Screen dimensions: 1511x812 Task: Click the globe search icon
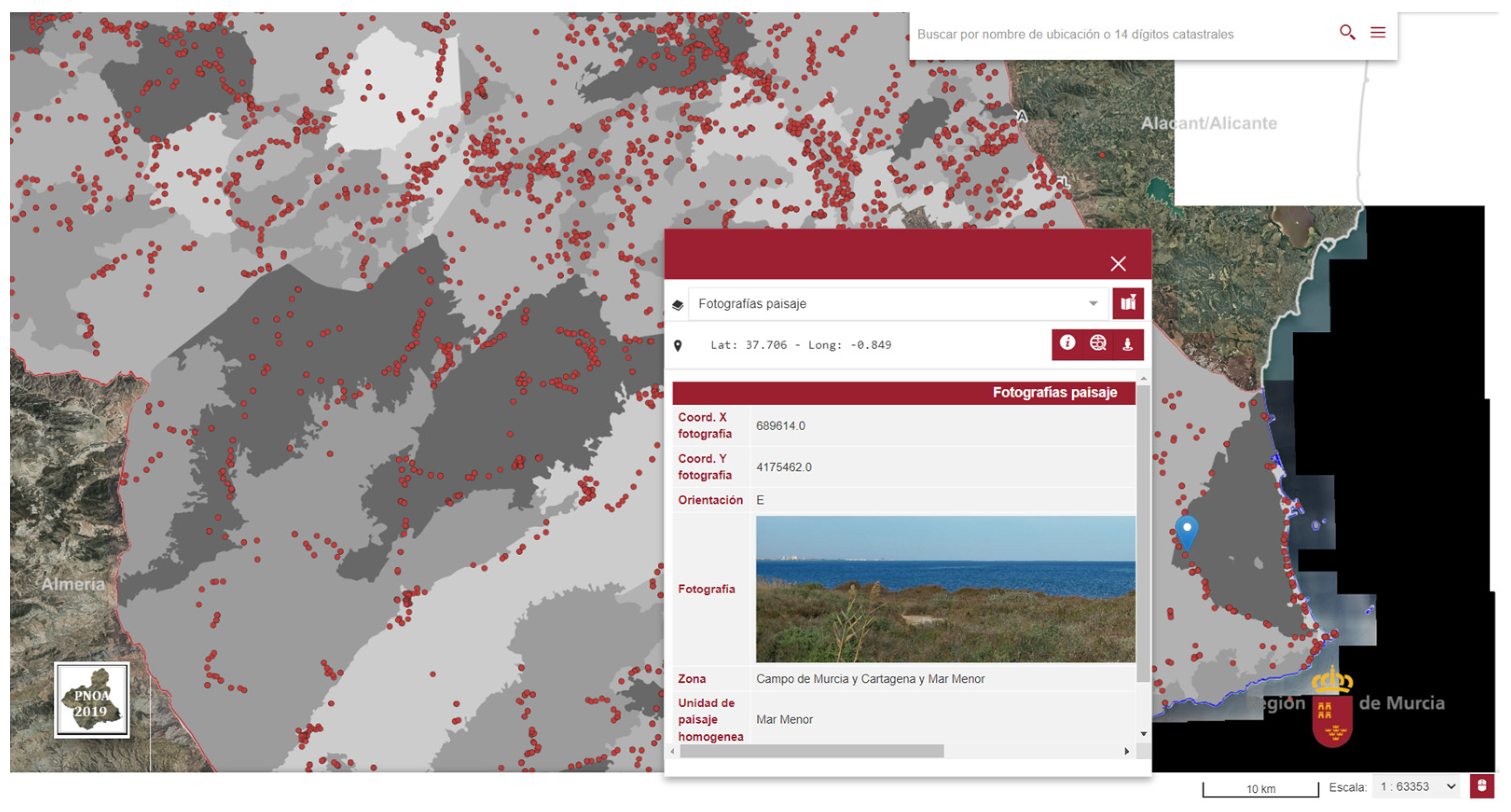click(x=1097, y=344)
